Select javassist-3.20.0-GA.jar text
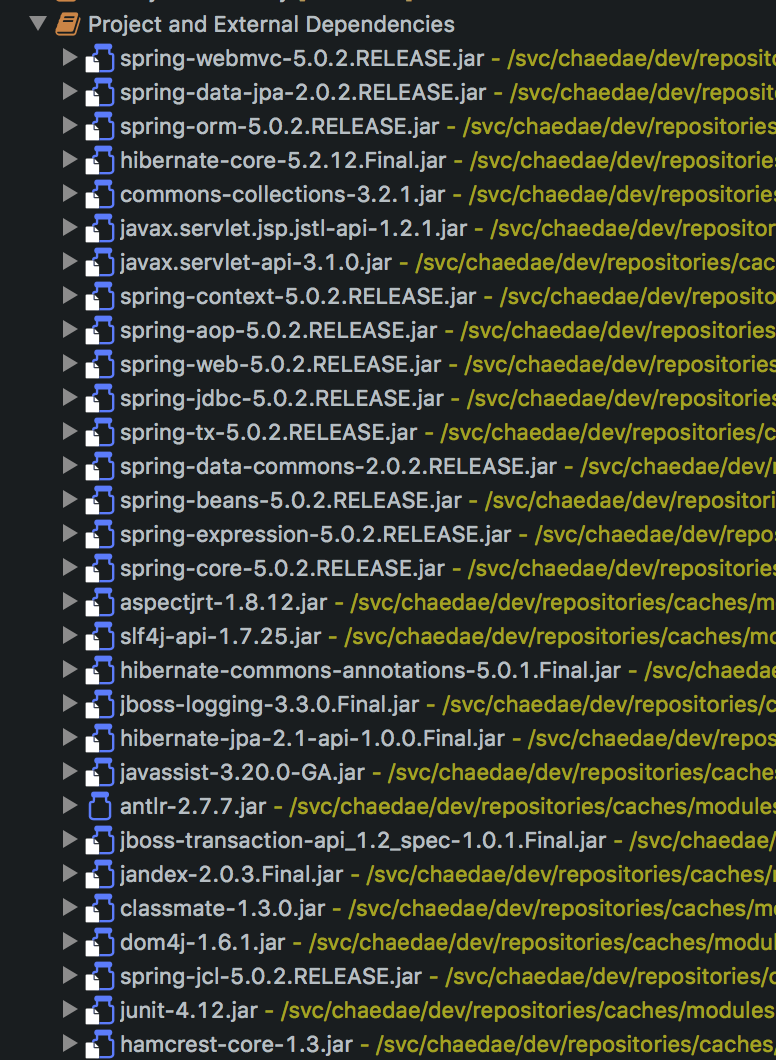This screenshot has width=776, height=1060. [243, 772]
